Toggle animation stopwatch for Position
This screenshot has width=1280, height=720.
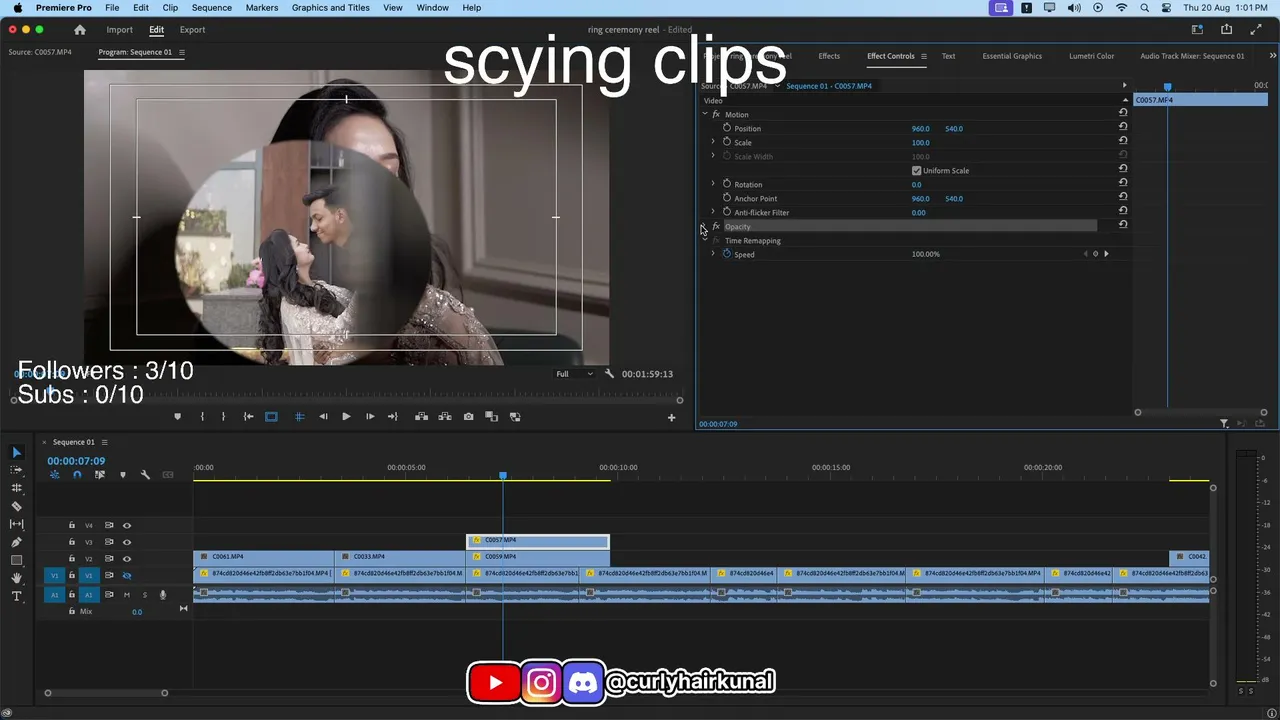tap(727, 128)
